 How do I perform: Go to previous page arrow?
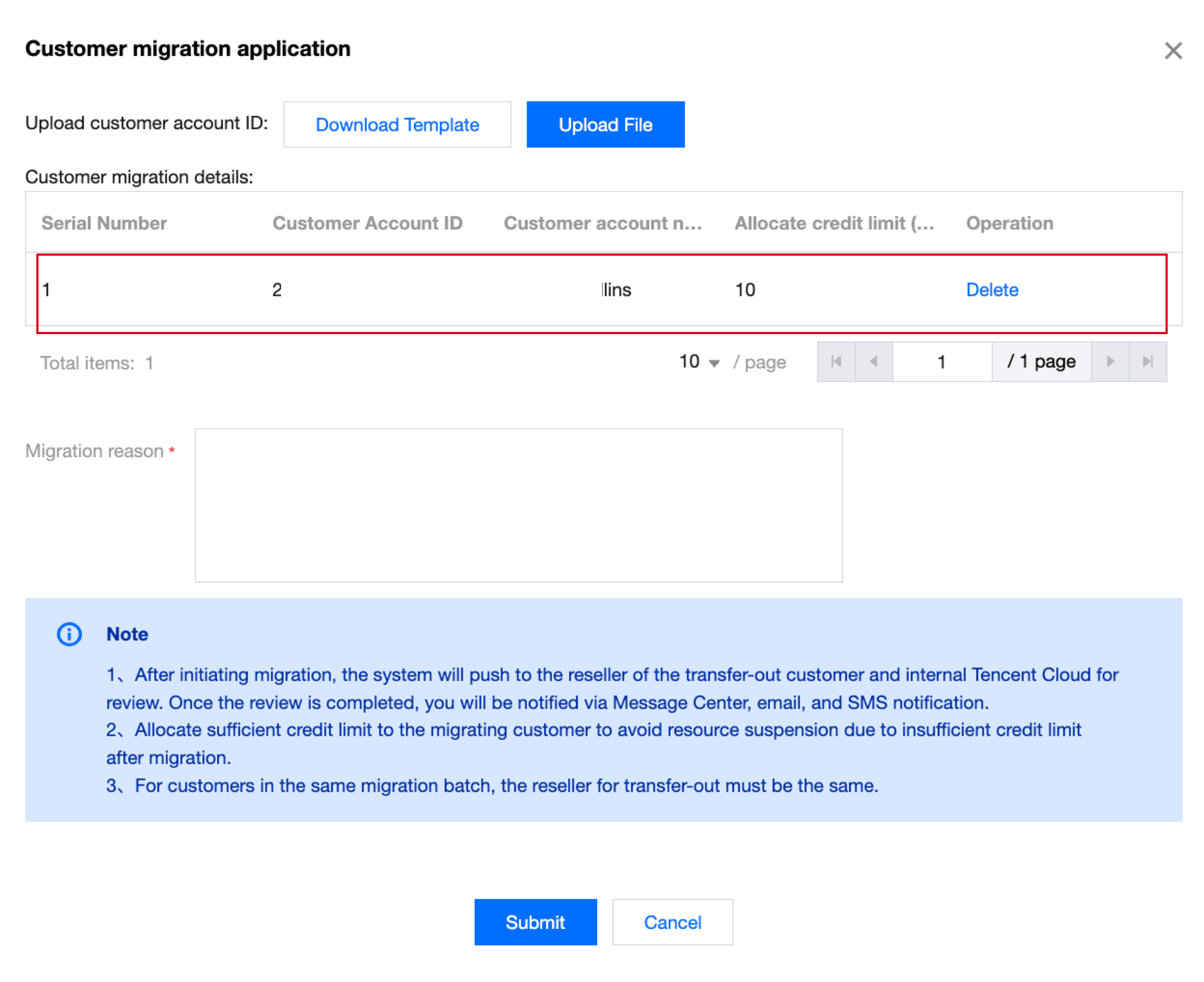[x=874, y=361]
